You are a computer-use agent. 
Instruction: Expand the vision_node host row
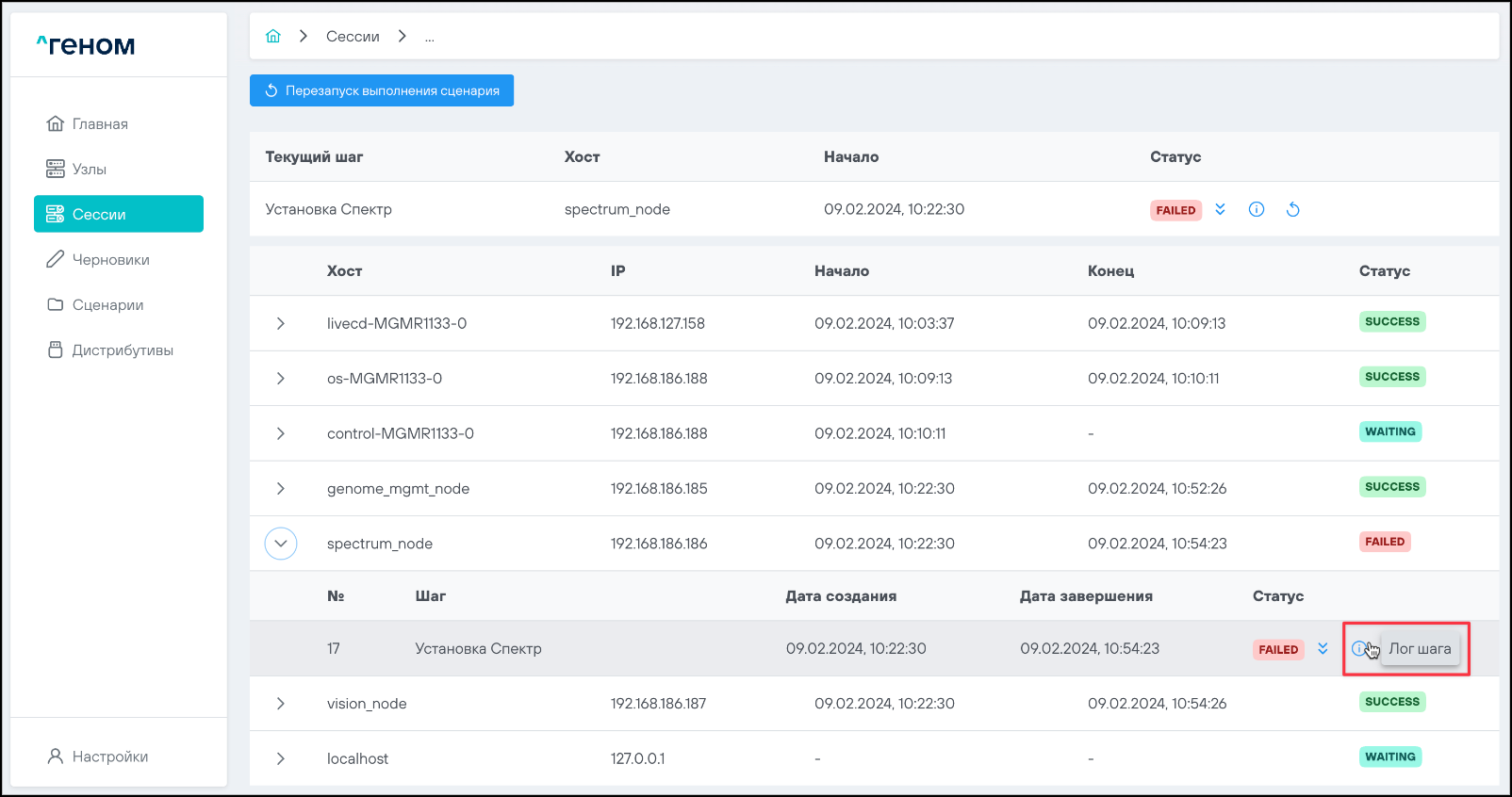tap(280, 704)
